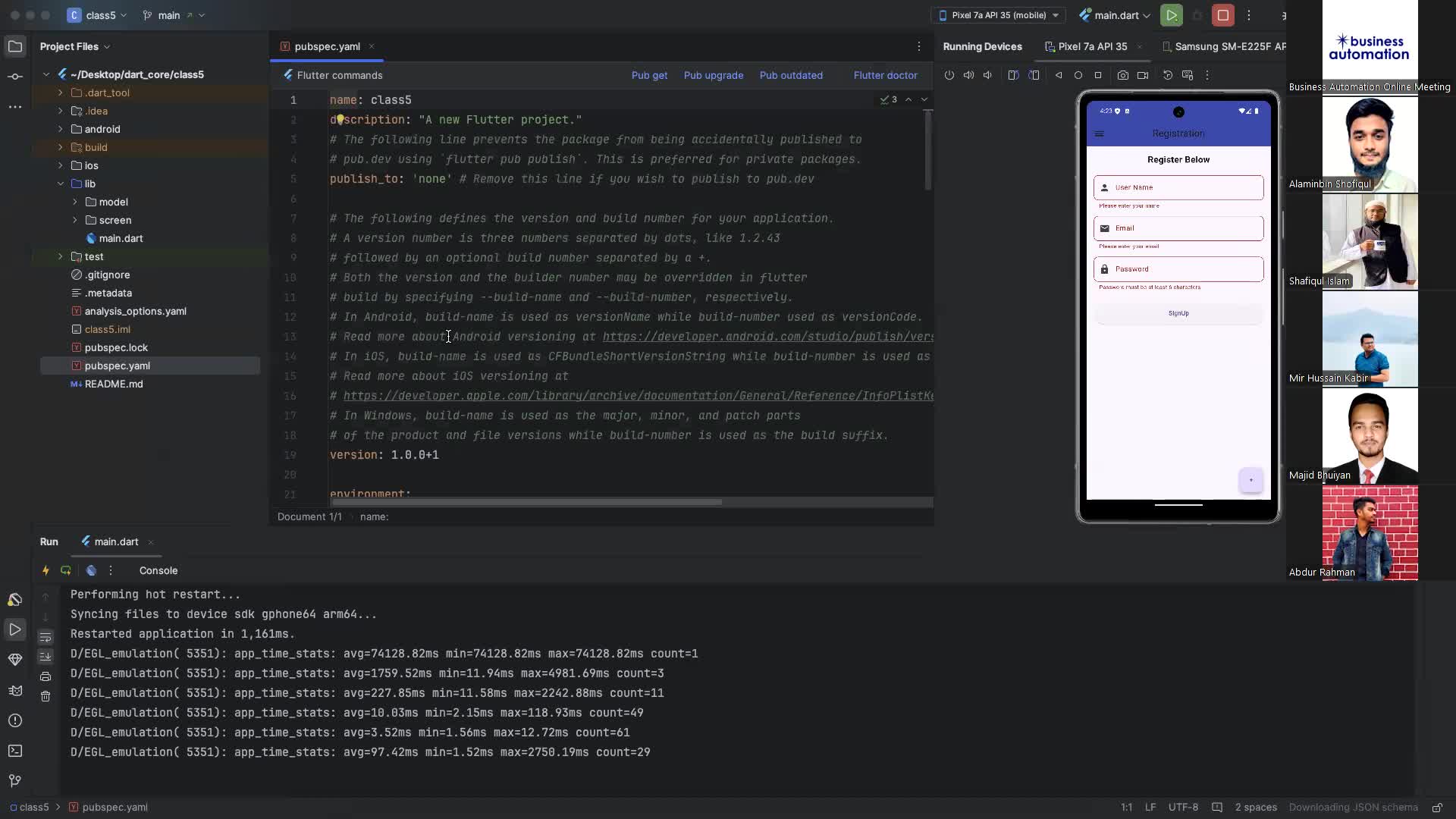Open the Terminal tool window icon
The width and height of the screenshot is (1456, 819).
point(15,751)
